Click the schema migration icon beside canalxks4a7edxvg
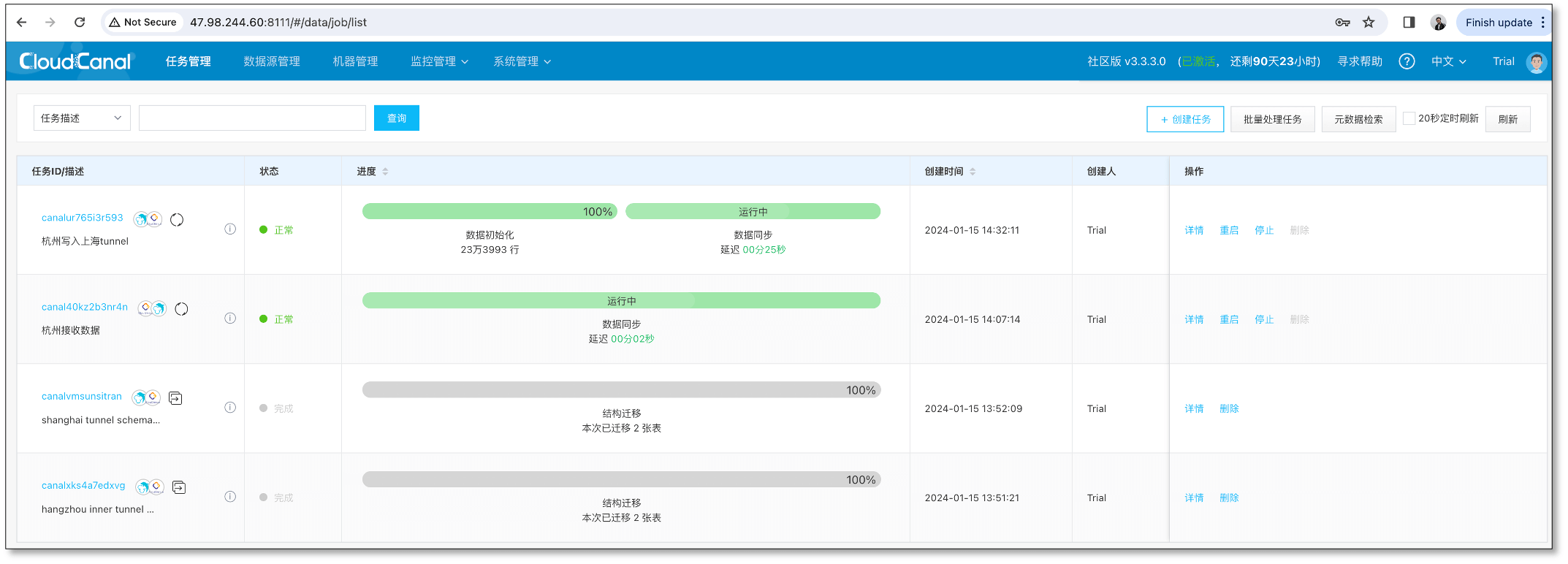 tap(179, 487)
